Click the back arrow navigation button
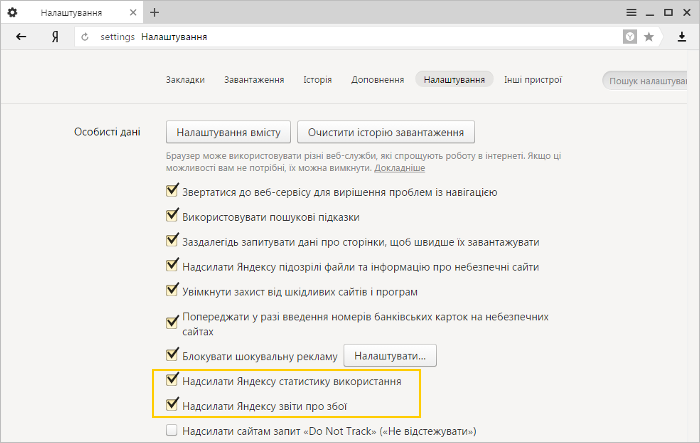Image resolution: width=700 pixels, height=443 pixels. (x=21, y=37)
